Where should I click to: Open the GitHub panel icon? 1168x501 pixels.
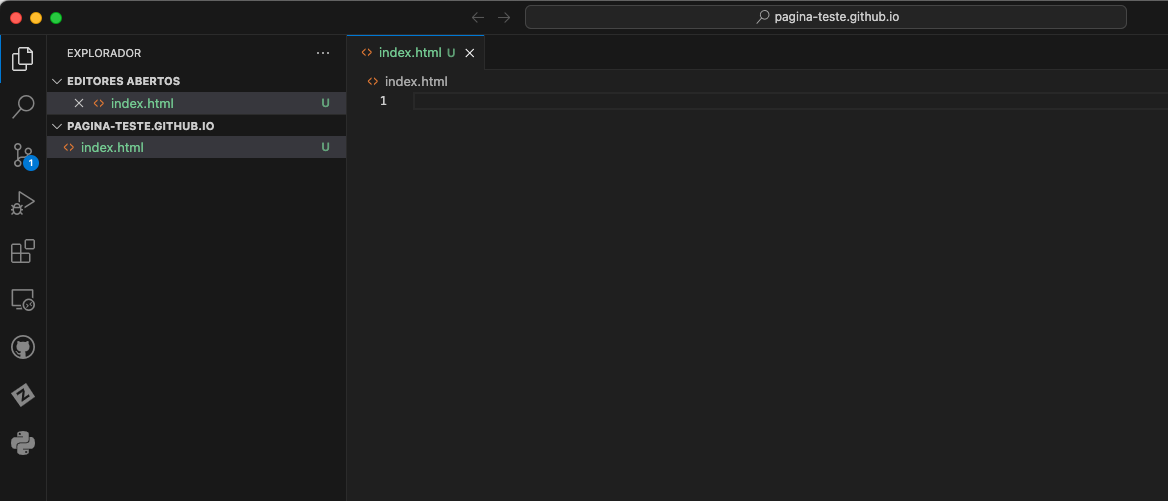(22, 347)
